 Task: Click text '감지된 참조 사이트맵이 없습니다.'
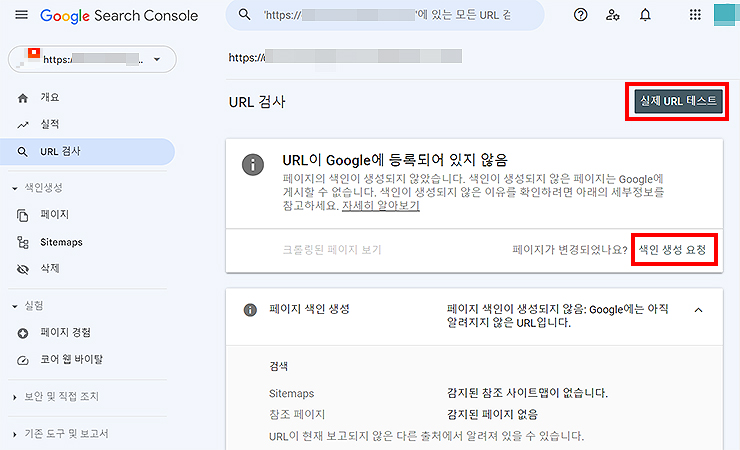527,392
